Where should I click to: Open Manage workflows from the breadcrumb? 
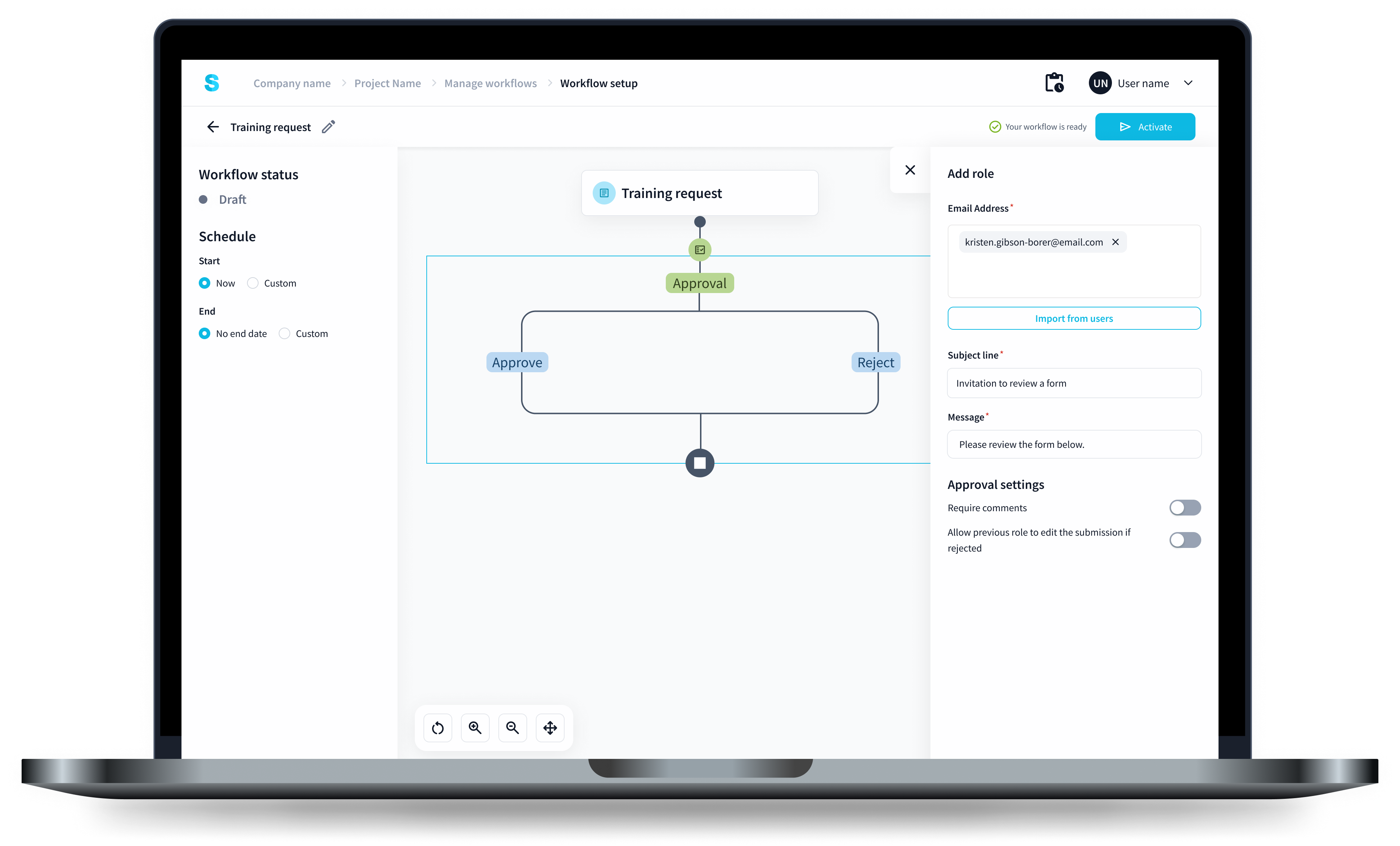pyautogui.click(x=490, y=83)
